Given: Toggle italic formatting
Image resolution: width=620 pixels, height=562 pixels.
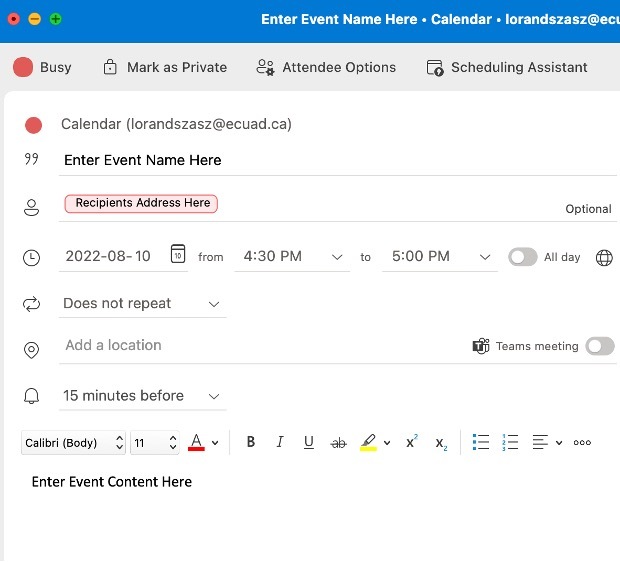Looking at the screenshot, I should 280,442.
